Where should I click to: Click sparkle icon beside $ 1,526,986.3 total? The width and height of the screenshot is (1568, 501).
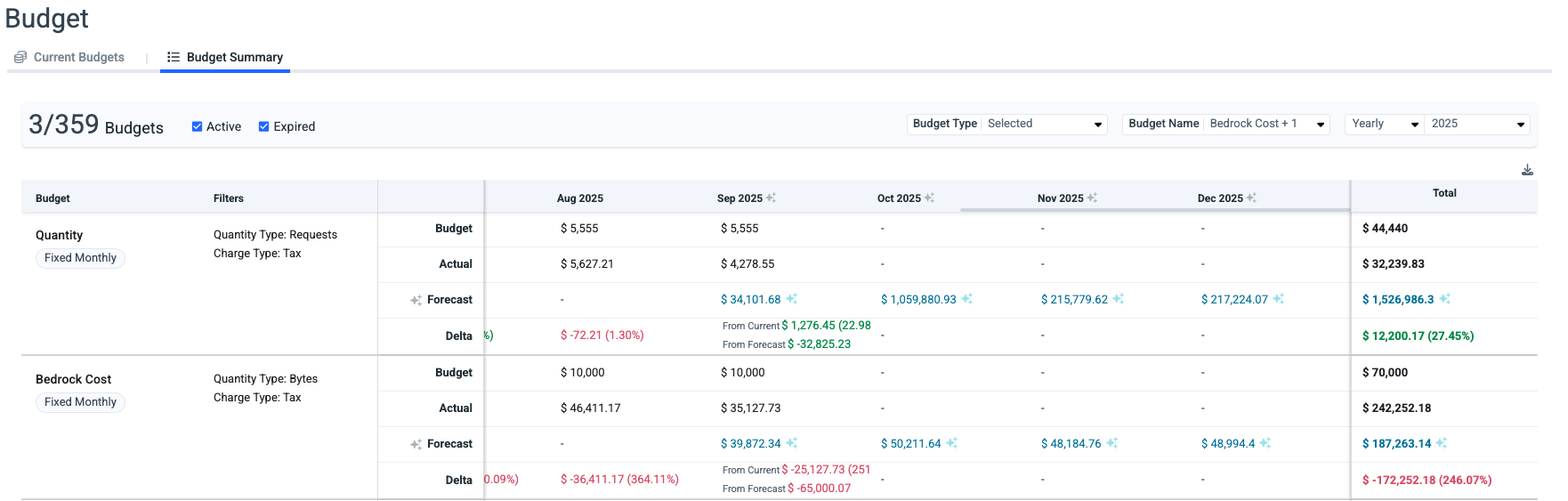point(1444,299)
